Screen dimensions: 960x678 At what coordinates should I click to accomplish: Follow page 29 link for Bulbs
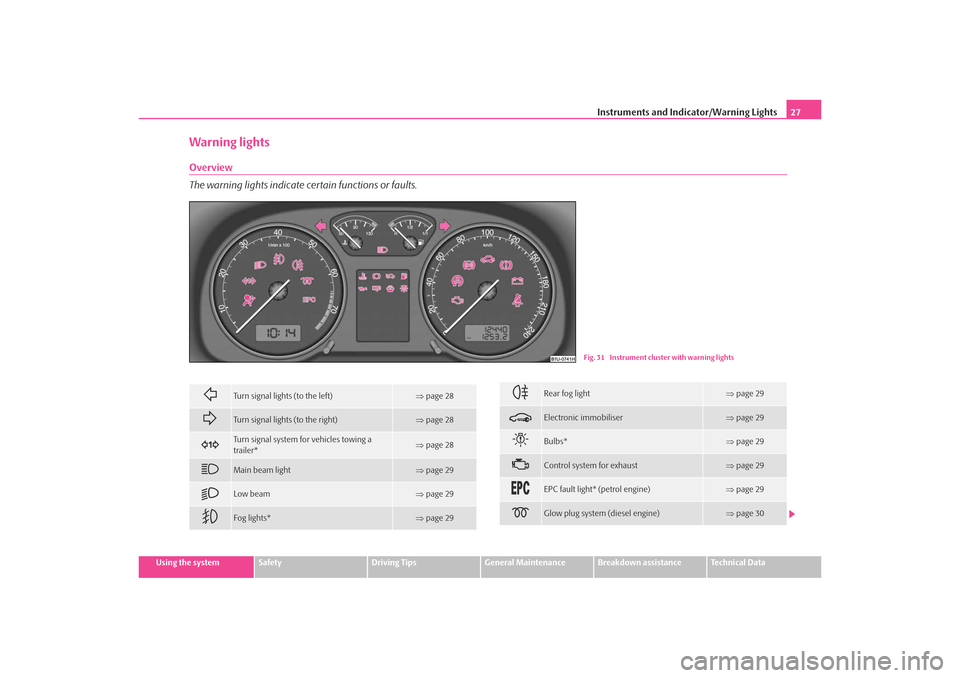click(x=745, y=442)
